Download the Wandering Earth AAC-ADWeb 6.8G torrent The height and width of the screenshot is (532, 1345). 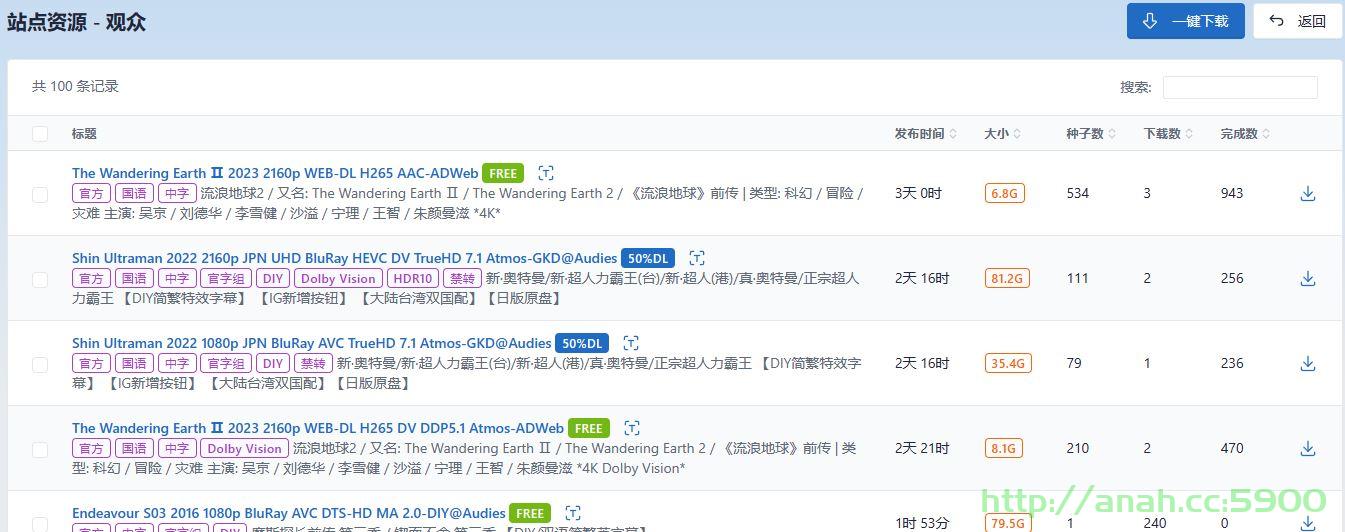pos(1307,194)
